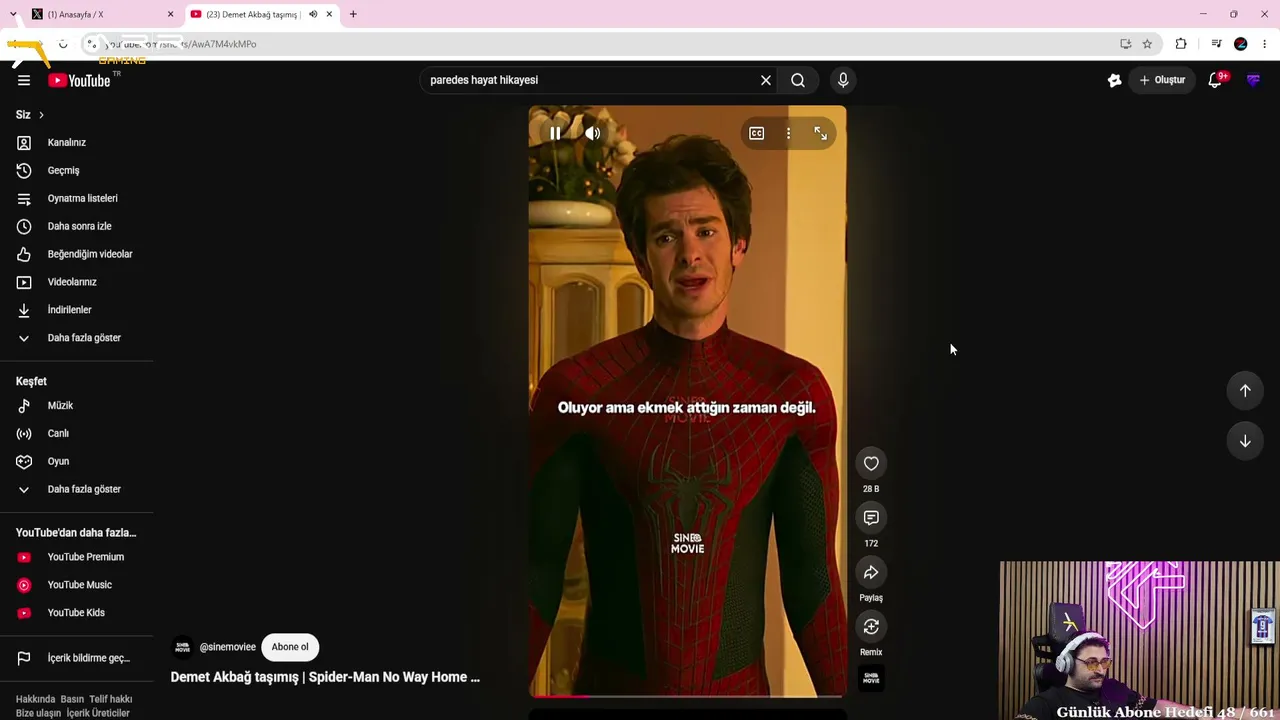1280x720 pixels.
Task: Click the sinemoviee channel avatar
Action: click(183, 647)
